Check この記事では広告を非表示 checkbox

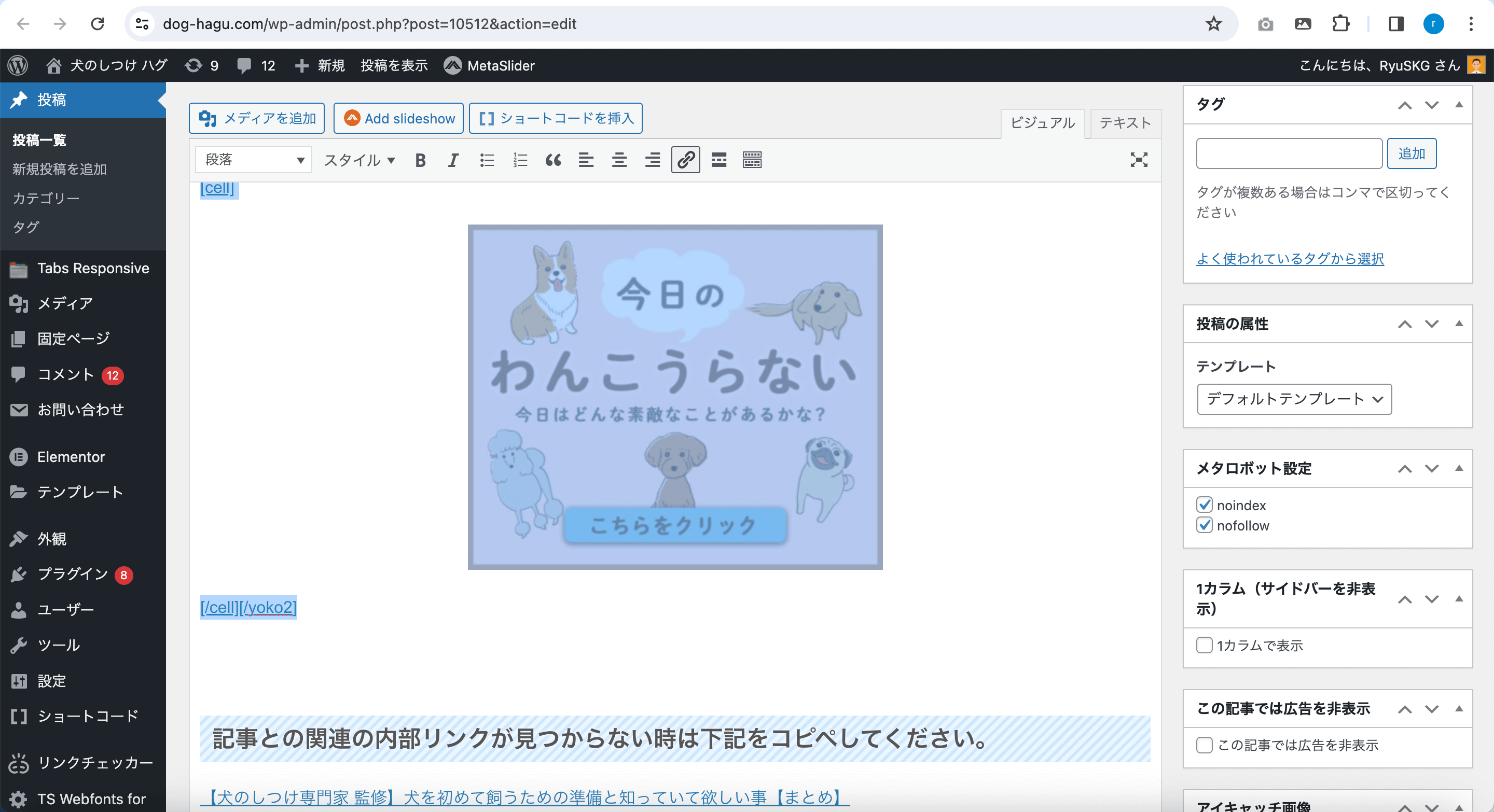click(1204, 745)
